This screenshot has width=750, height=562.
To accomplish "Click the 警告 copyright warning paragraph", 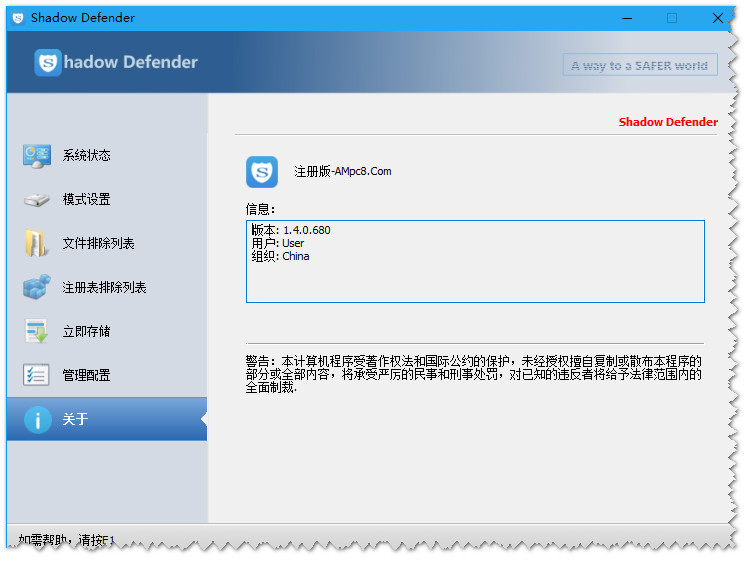I will [474, 374].
